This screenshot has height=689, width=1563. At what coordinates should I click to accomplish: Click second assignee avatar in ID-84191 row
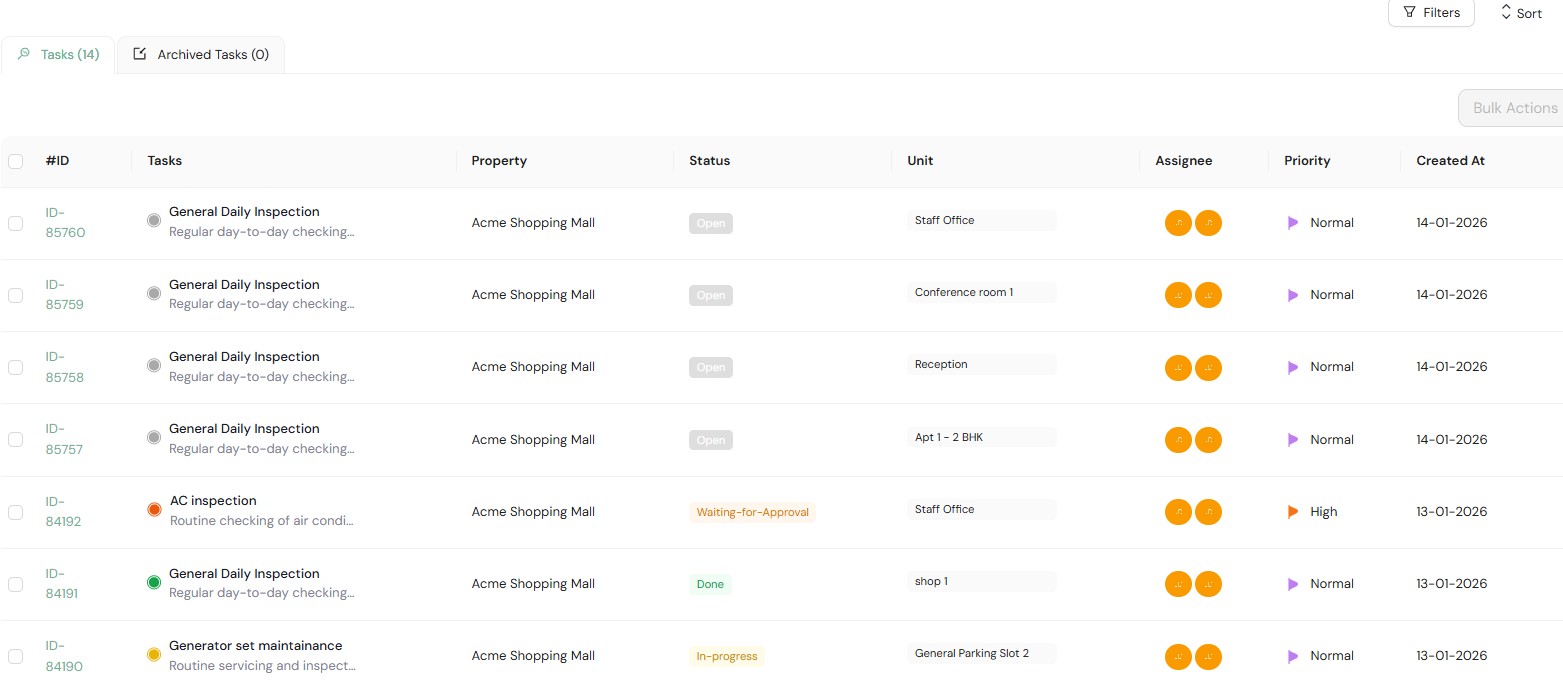point(1208,584)
